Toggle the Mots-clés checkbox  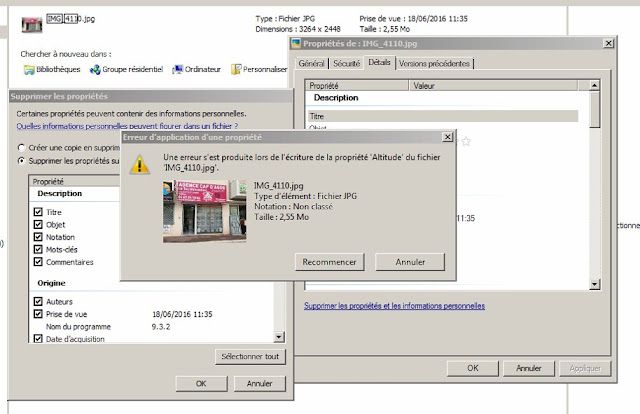click(x=38, y=249)
